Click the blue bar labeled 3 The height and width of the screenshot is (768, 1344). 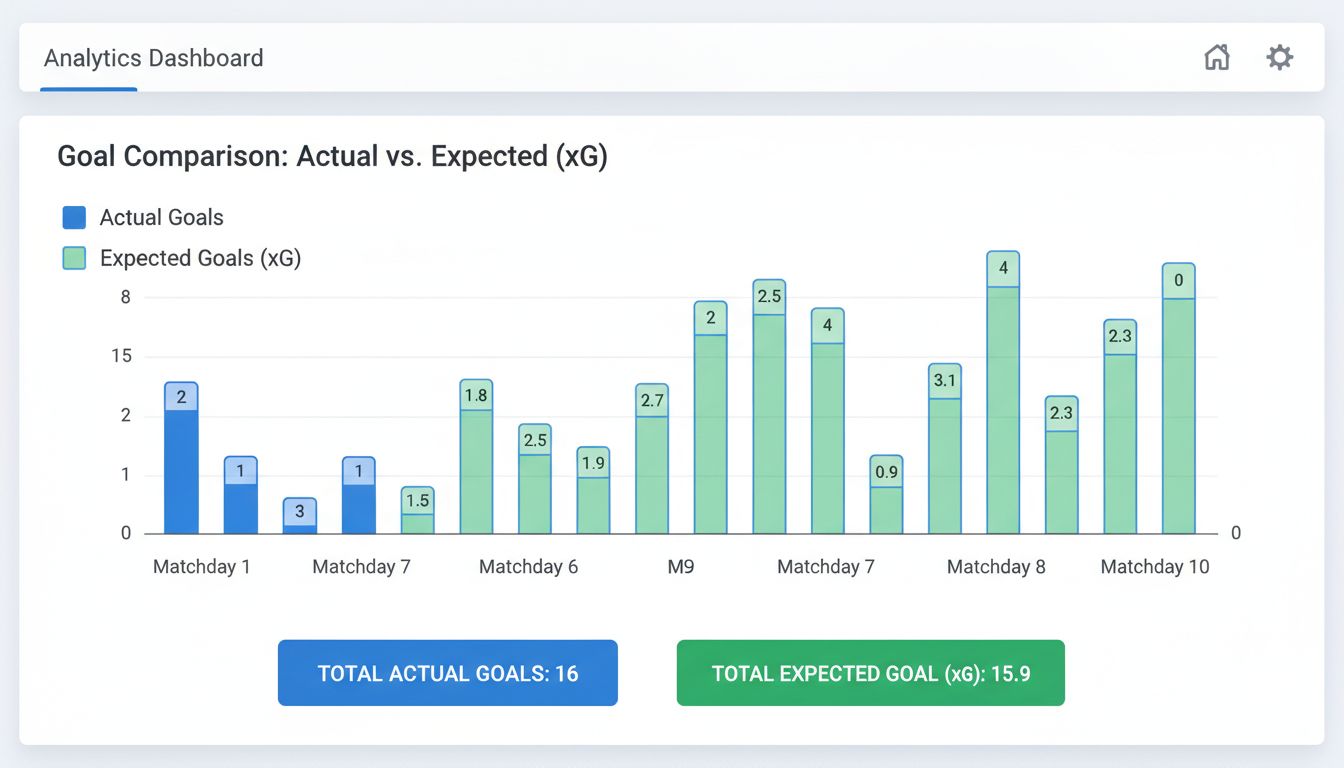point(299,516)
